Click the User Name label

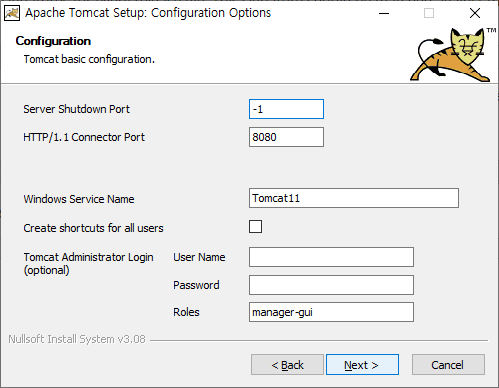tap(199, 257)
